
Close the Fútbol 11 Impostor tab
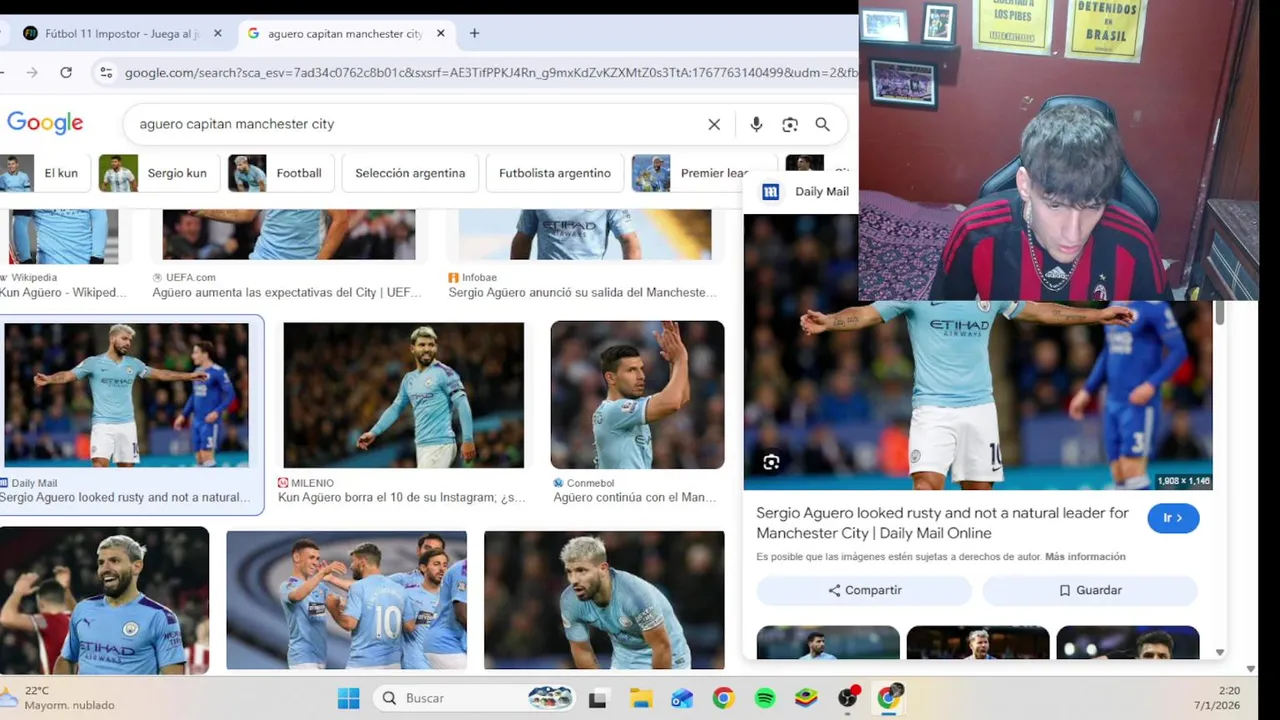coord(218,33)
